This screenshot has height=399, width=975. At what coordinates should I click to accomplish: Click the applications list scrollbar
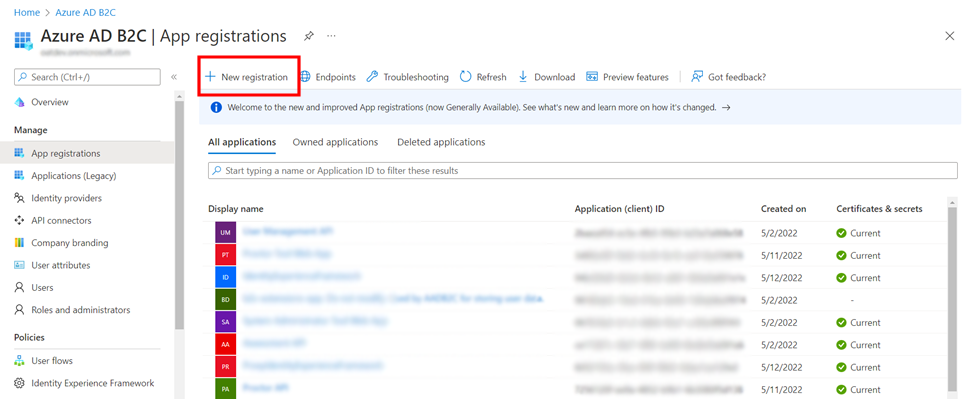[952, 299]
